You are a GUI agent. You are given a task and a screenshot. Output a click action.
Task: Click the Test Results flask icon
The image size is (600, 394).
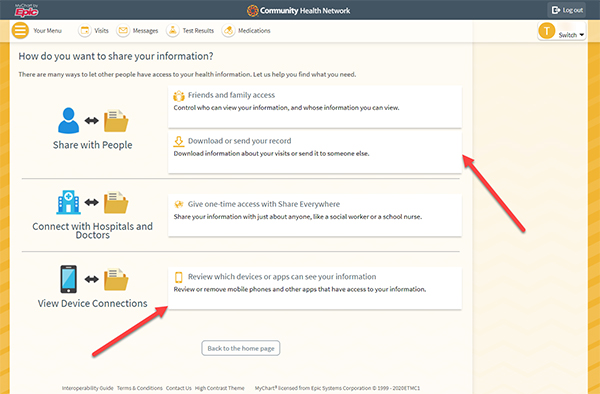point(173,31)
